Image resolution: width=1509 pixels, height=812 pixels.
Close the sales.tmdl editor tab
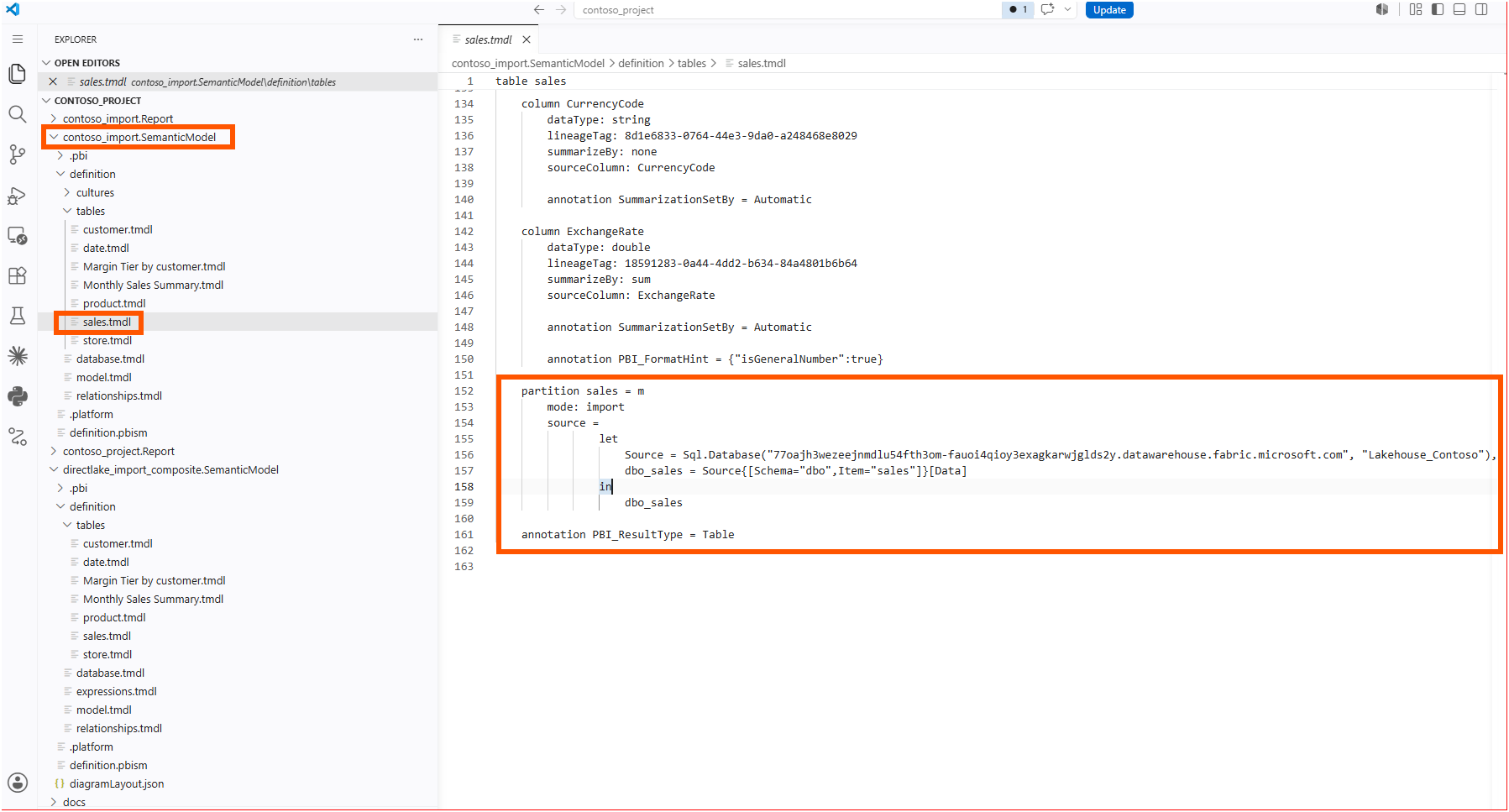(x=527, y=39)
